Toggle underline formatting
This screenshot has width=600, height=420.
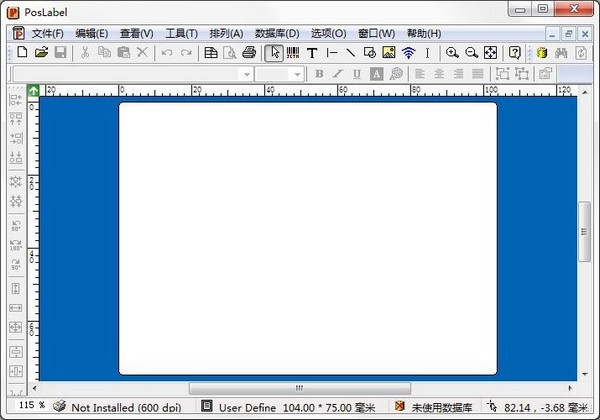click(x=357, y=74)
